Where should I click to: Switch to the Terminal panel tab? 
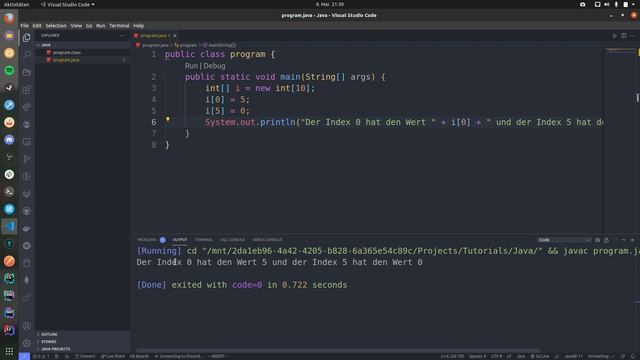204,240
